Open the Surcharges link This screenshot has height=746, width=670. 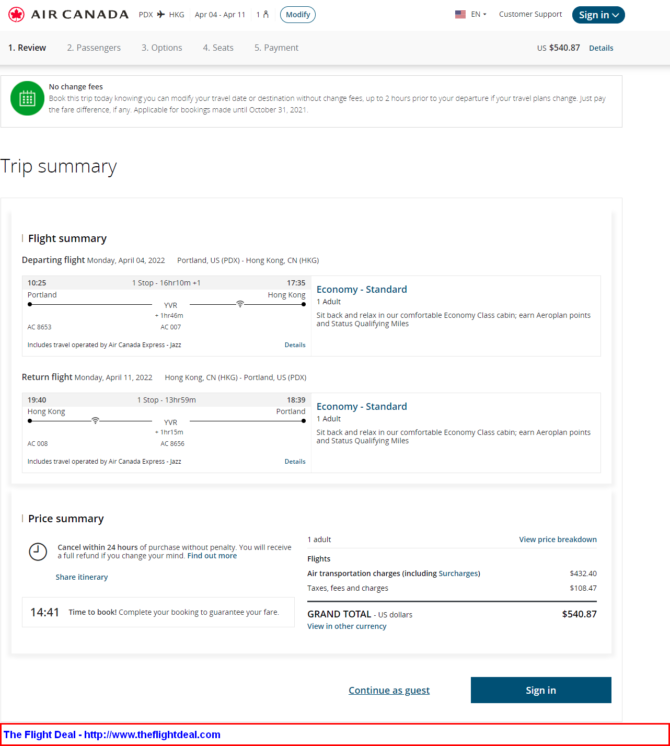click(459, 573)
